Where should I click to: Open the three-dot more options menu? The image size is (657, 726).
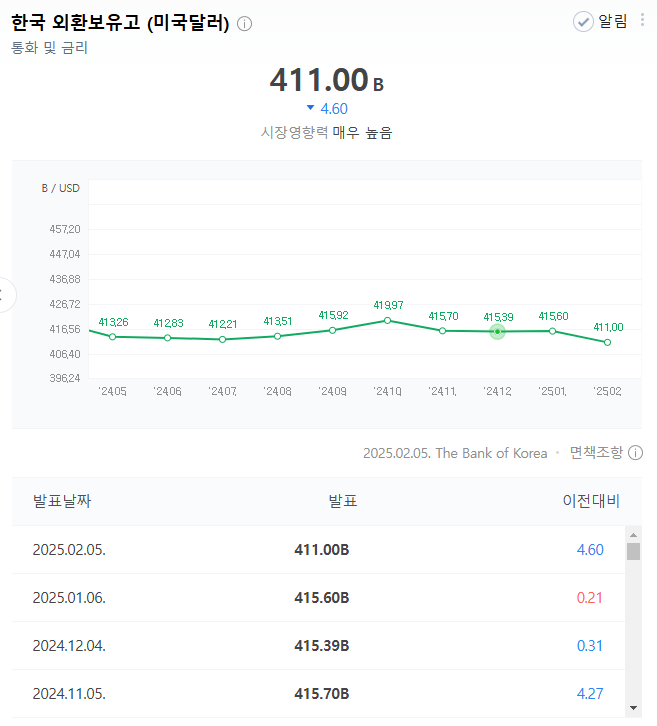(x=642, y=20)
